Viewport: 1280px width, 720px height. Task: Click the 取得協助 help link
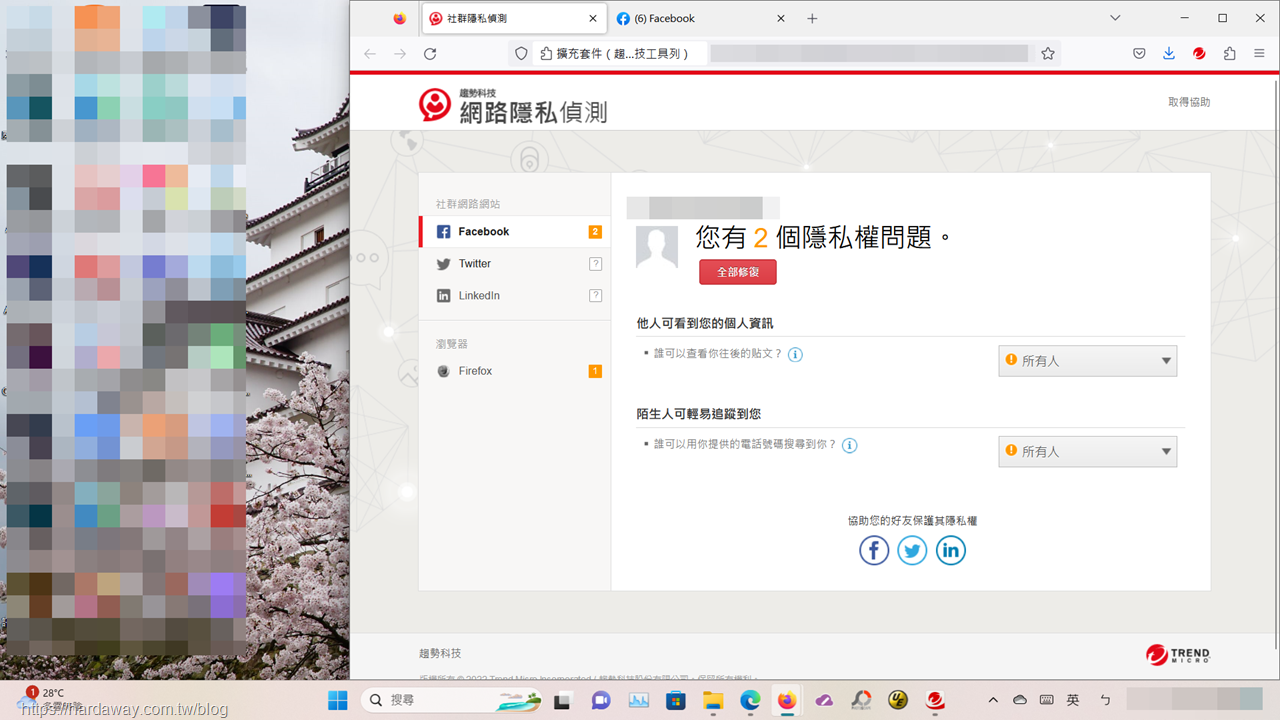pos(1189,102)
